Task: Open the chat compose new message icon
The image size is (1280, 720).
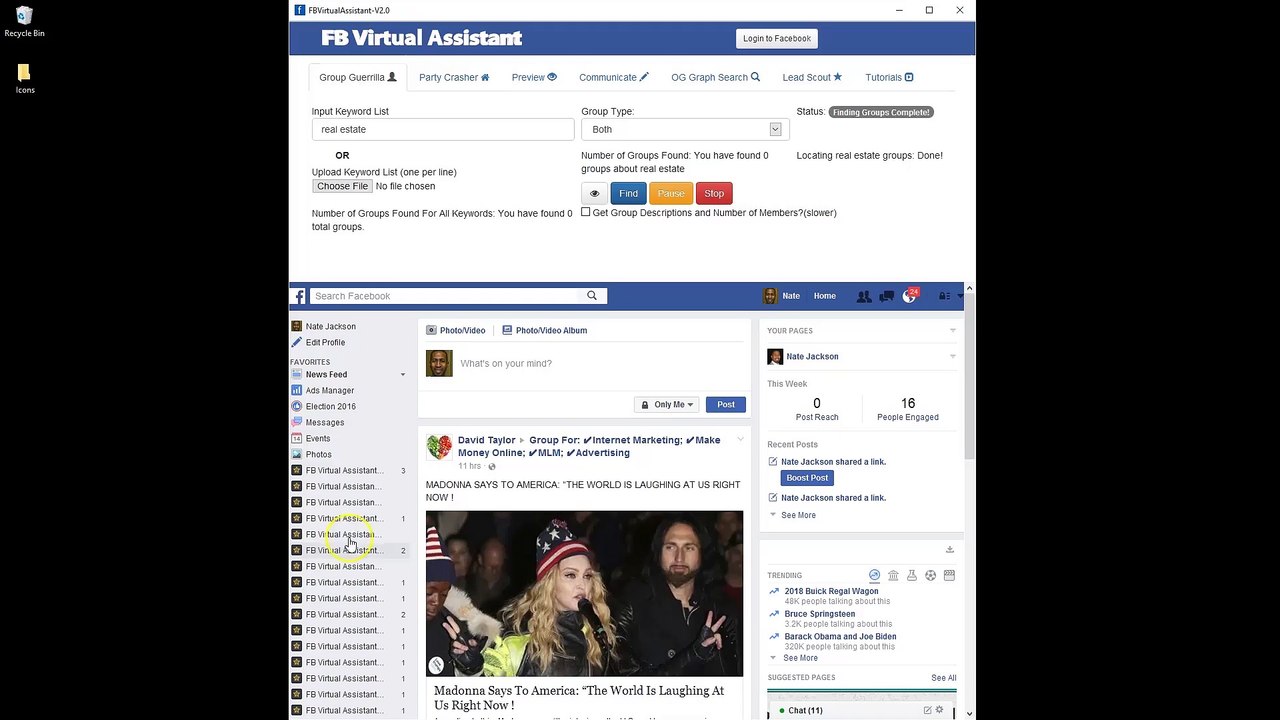Action: coord(927,710)
